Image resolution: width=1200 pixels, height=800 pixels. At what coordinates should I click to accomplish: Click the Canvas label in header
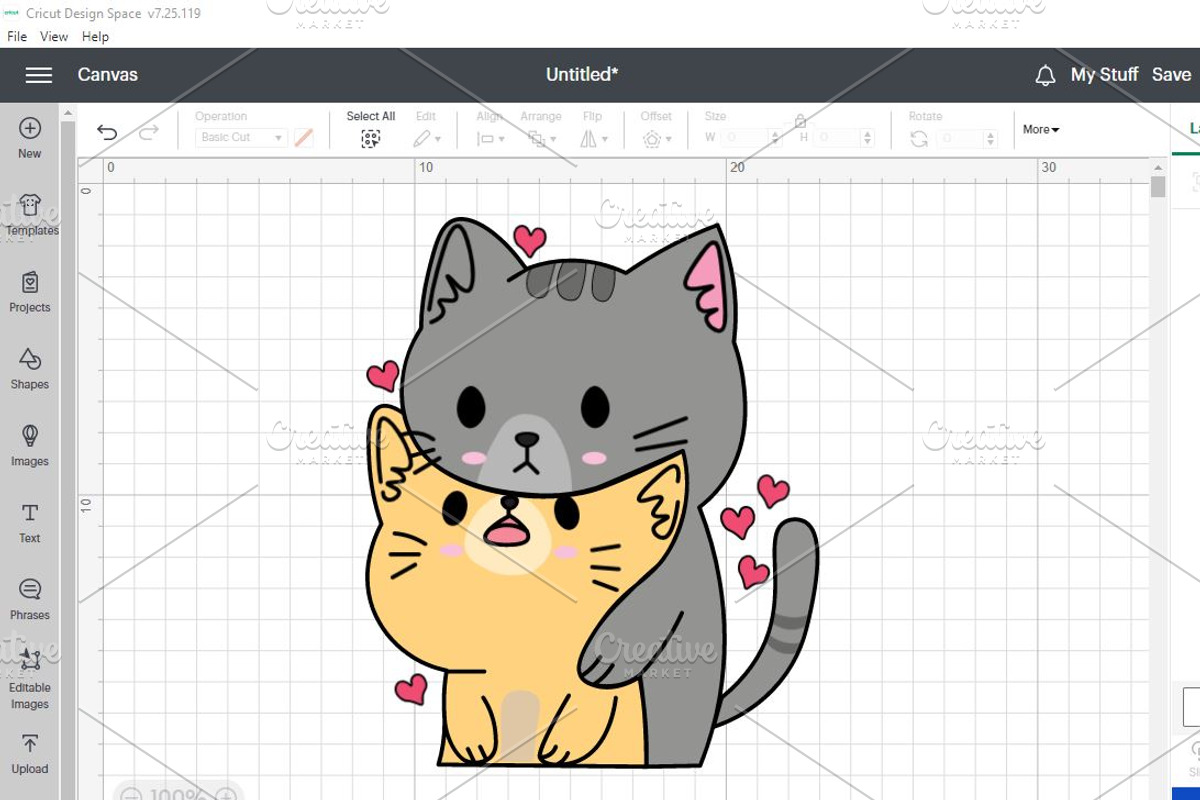[108, 75]
